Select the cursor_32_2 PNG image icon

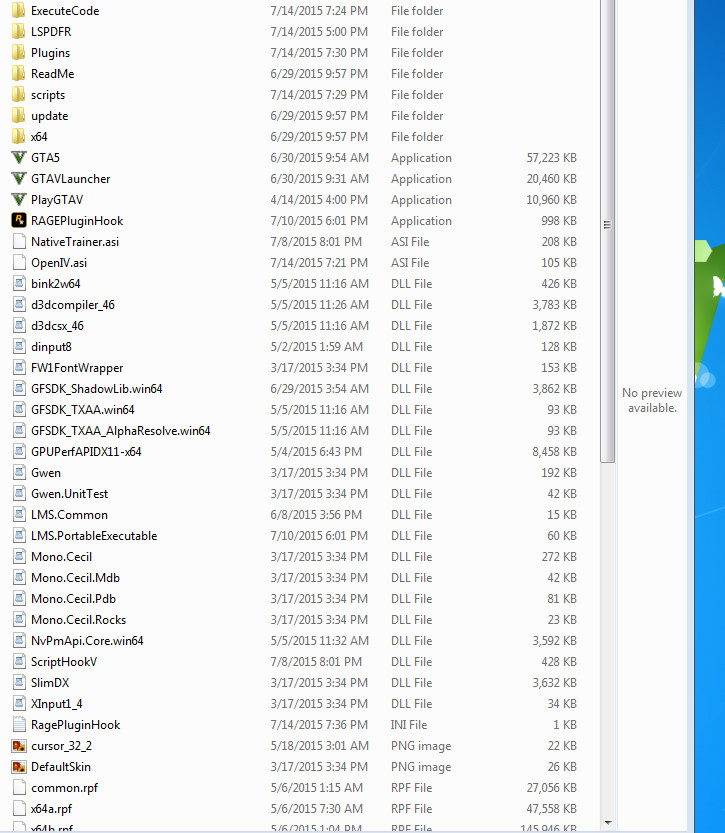19,746
